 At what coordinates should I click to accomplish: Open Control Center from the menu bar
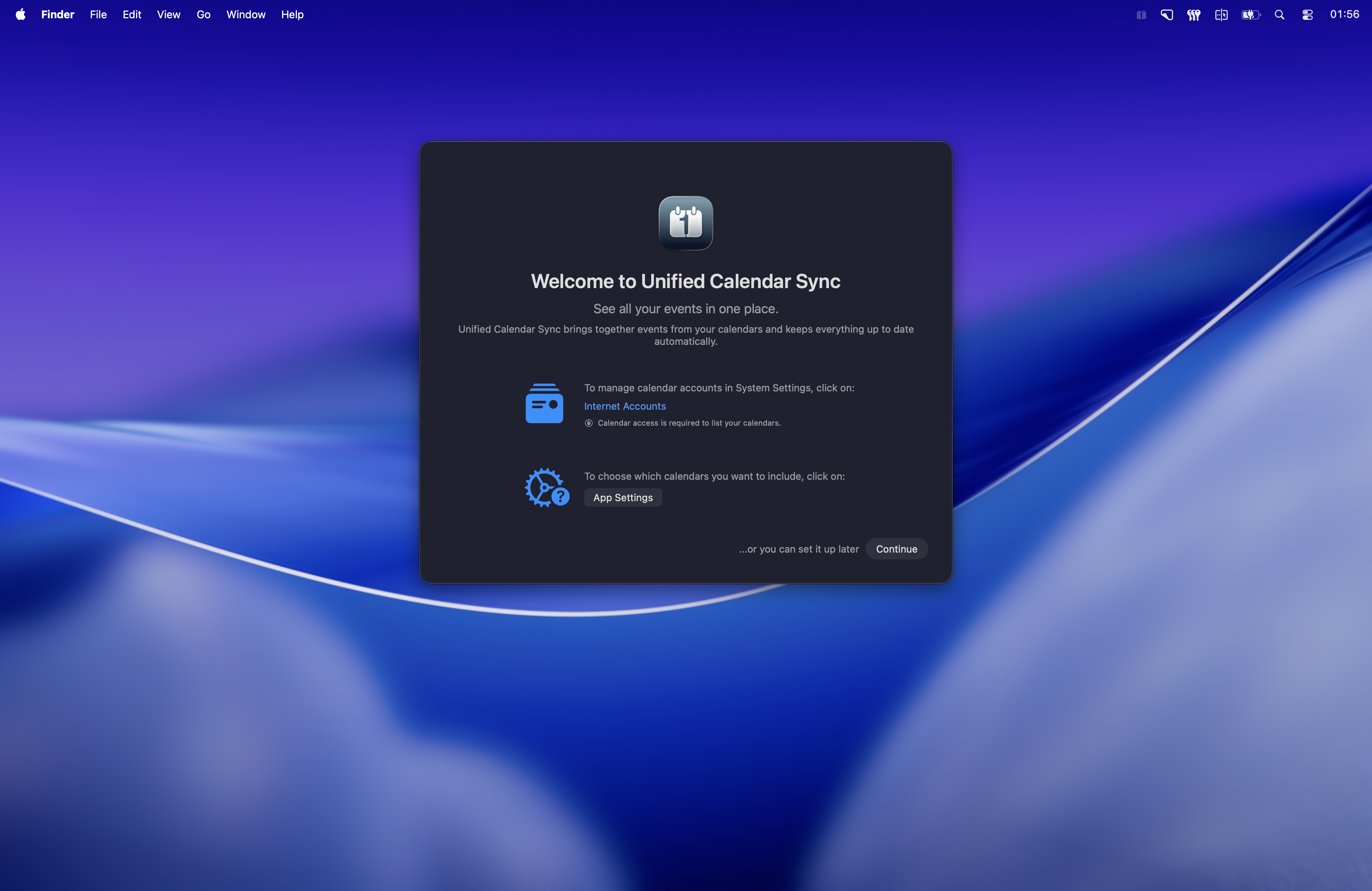pyautogui.click(x=1307, y=14)
